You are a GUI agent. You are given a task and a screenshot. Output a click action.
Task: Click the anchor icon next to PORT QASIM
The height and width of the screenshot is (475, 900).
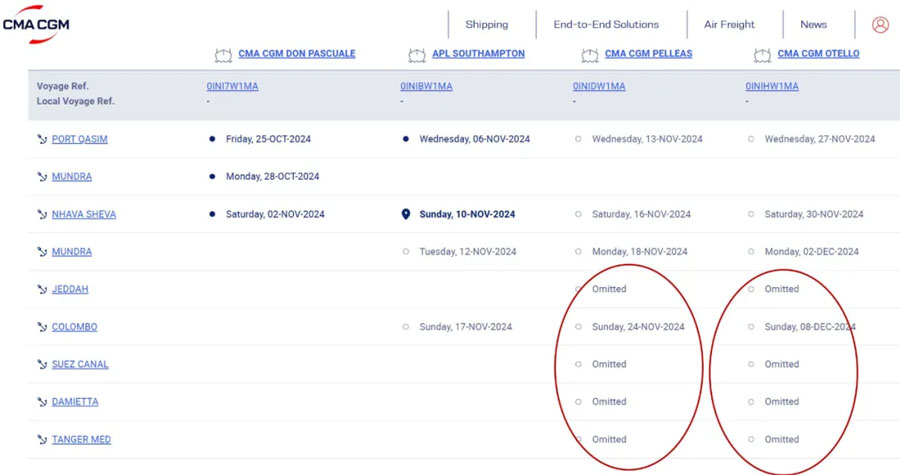[x=42, y=139]
